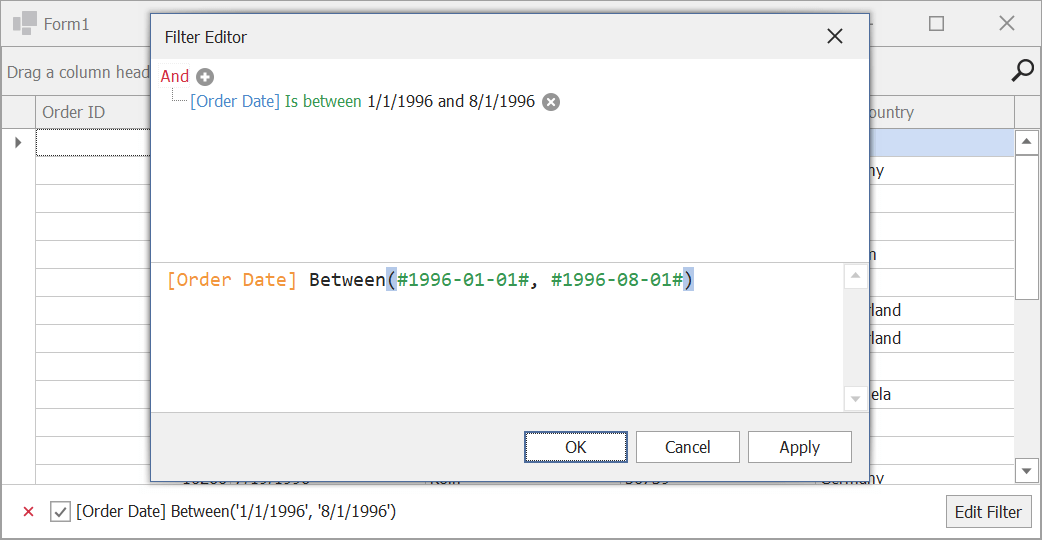Click the Cancel button
Image resolution: width=1042 pixels, height=540 pixels.
coord(688,447)
